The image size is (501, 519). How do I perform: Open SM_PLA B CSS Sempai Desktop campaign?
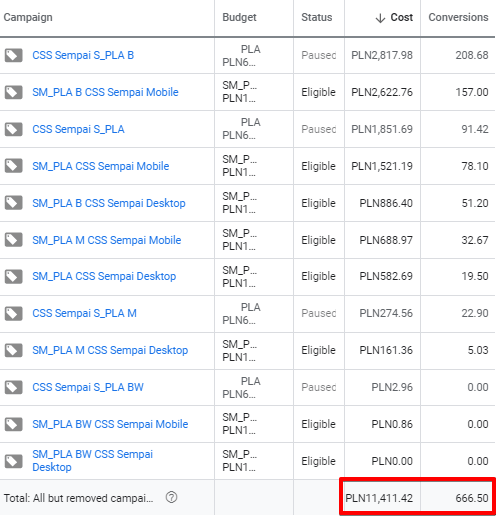tap(109, 203)
